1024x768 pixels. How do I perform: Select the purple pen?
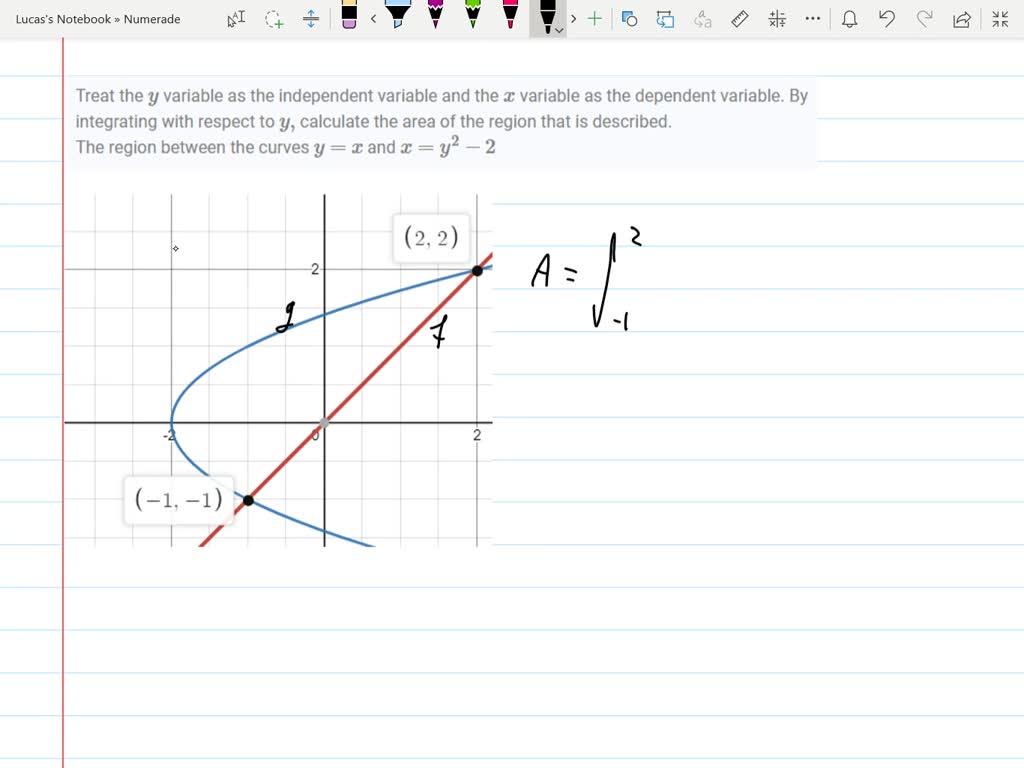435,16
